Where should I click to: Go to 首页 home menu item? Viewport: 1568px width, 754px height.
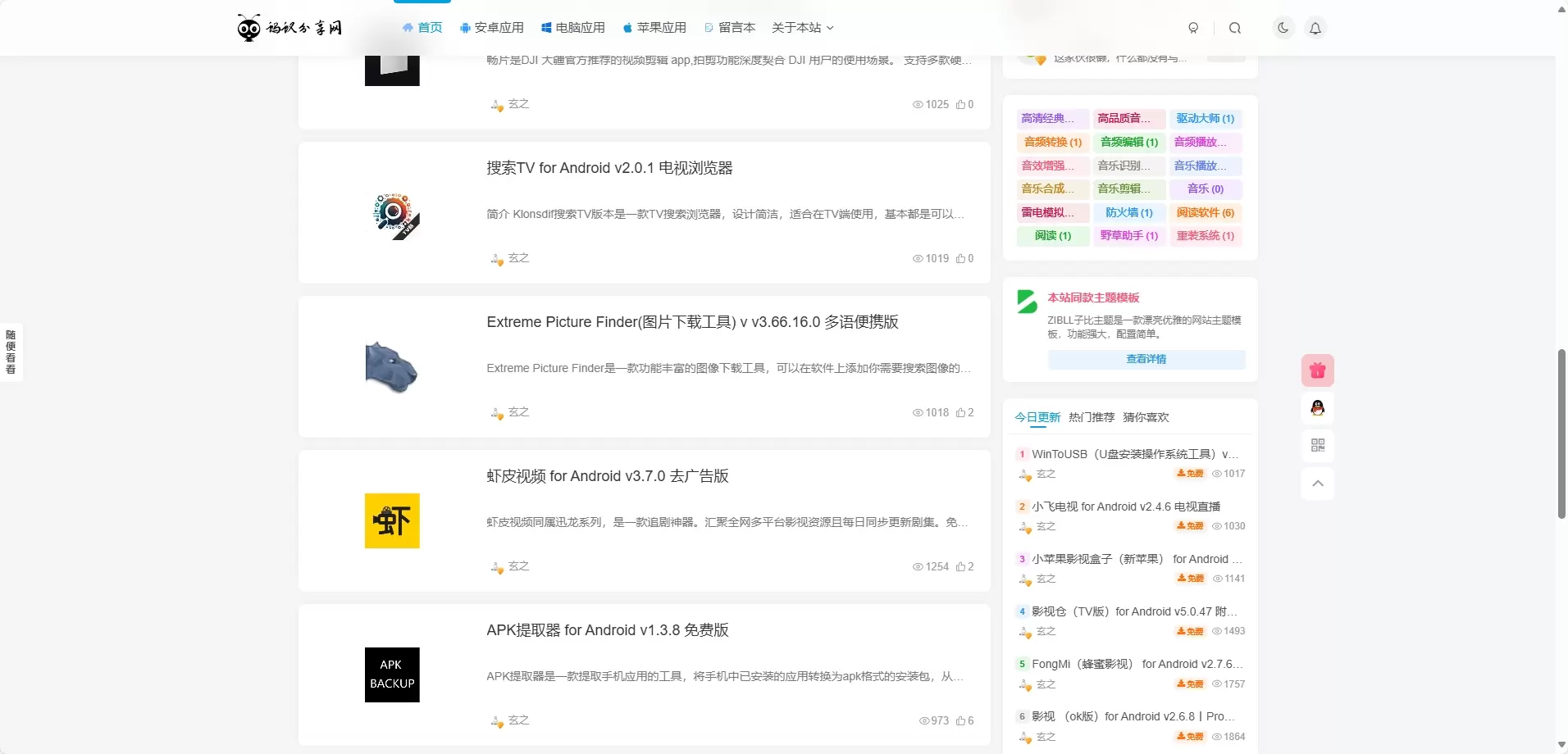[422, 28]
